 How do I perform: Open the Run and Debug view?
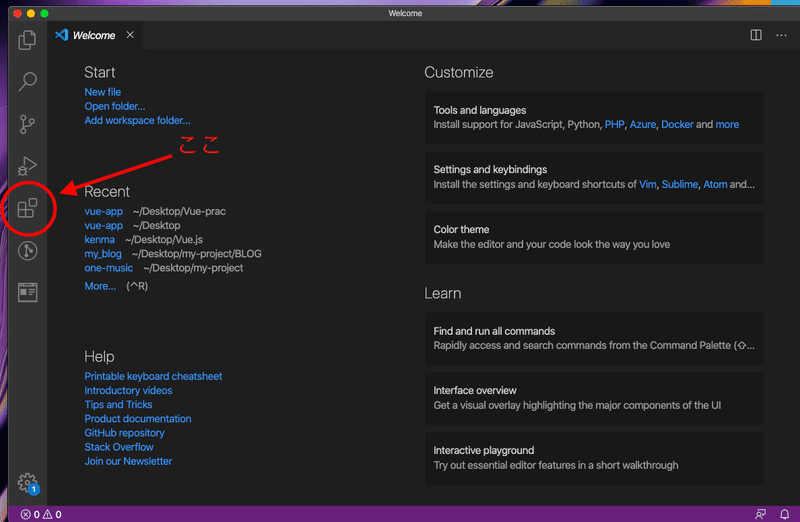coord(27,166)
